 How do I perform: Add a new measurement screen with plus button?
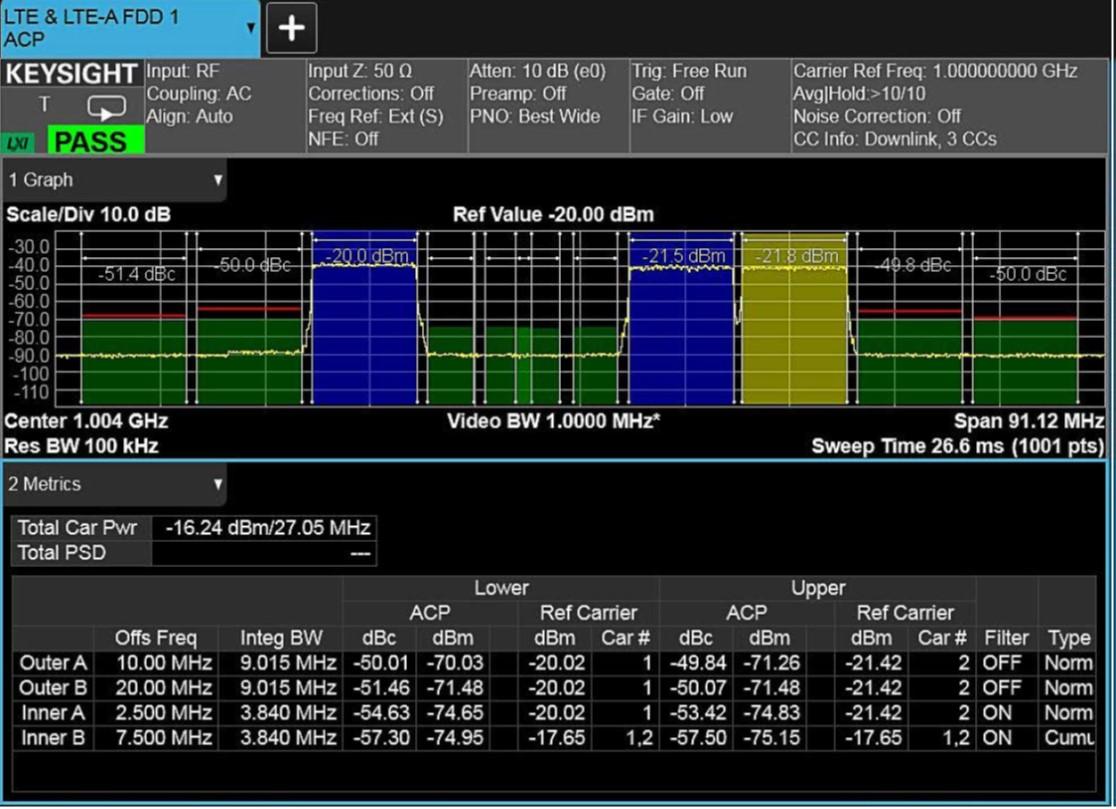[291, 29]
